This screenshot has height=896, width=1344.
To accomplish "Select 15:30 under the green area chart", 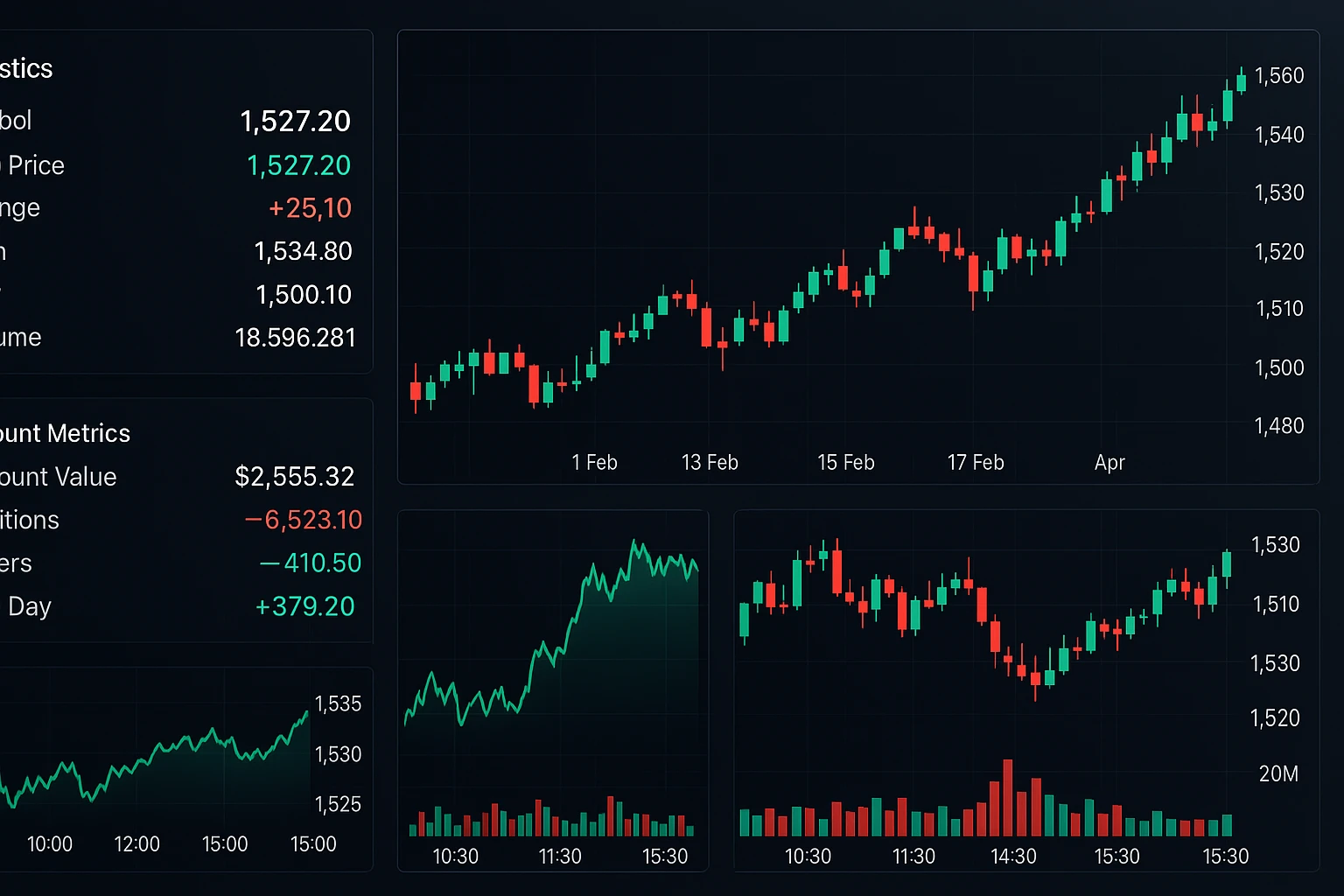I will click(x=665, y=857).
